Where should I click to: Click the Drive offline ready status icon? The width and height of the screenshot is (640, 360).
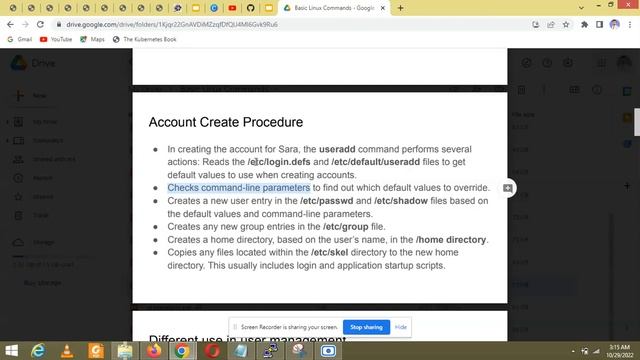tap(527, 63)
